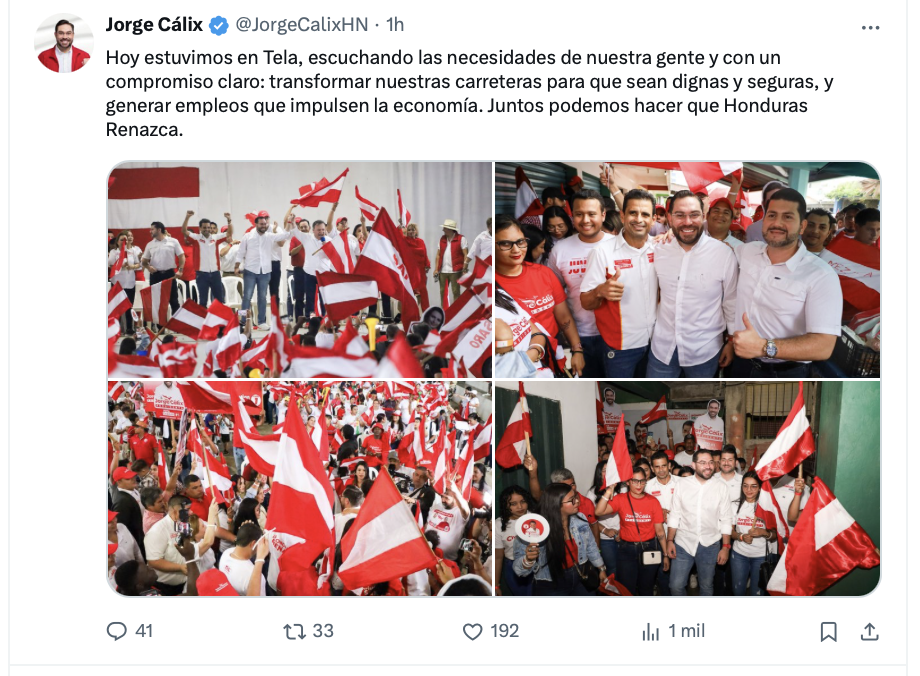Screen dimensions: 920x676
Task: Bookmark this tweet
Action: (828, 631)
